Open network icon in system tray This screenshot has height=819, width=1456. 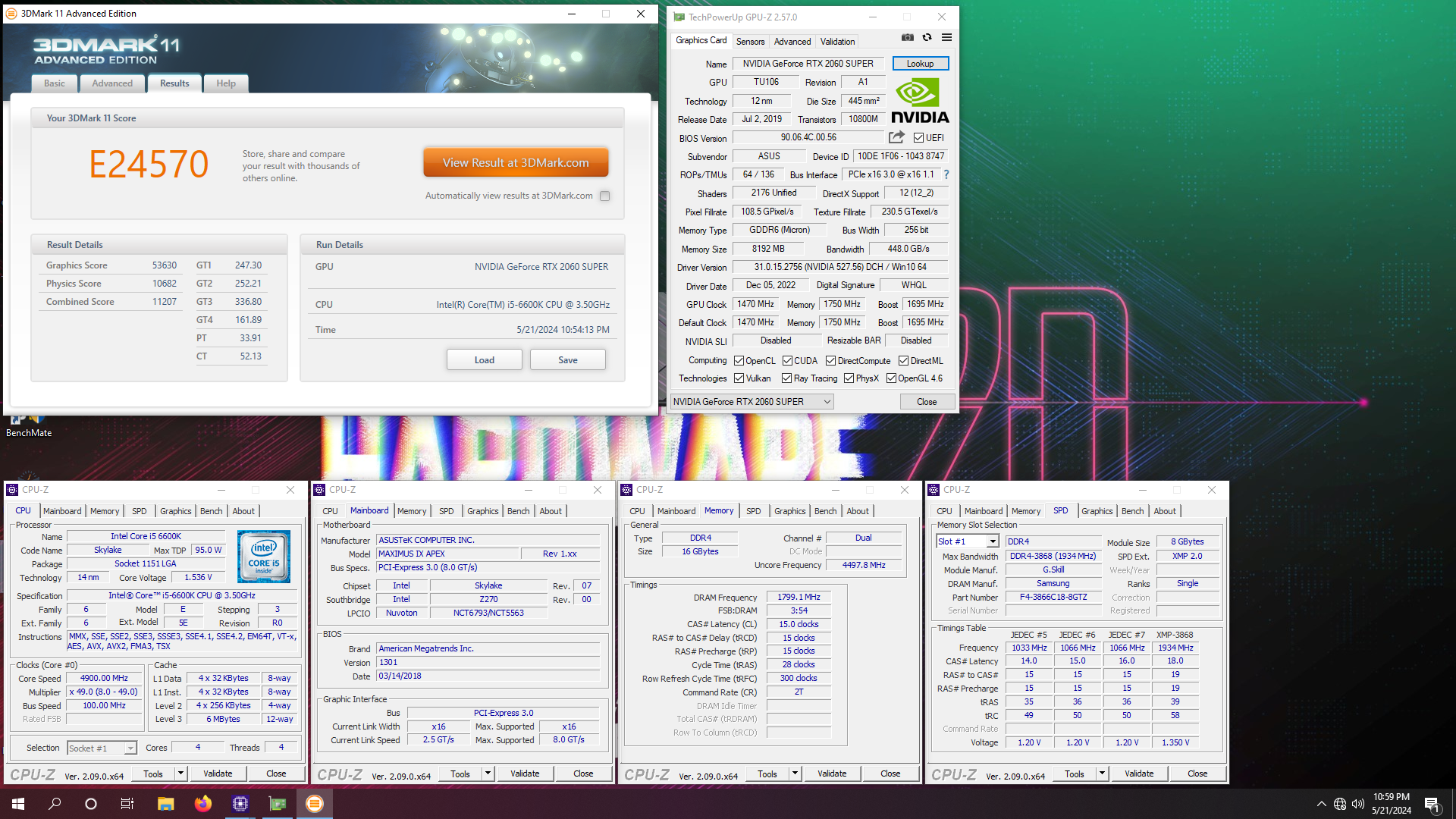(x=1340, y=804)
